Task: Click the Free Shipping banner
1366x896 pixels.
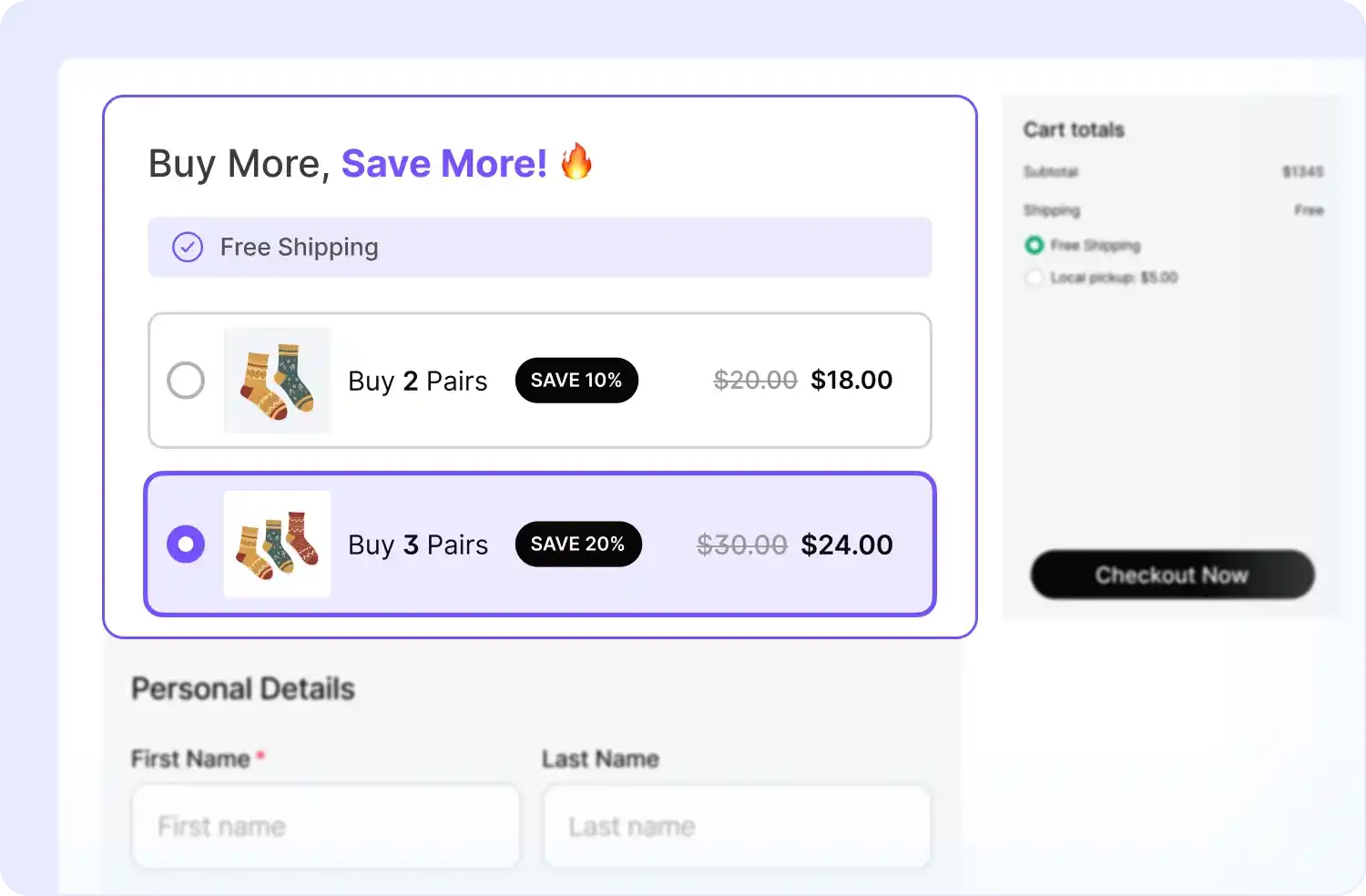Action: [x=539, y=247]
